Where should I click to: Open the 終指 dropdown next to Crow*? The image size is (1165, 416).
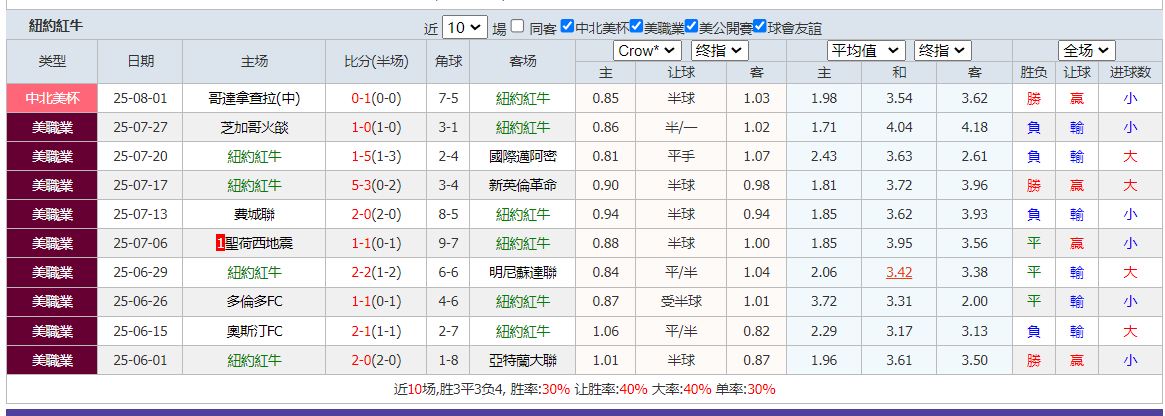pos(720,50)
